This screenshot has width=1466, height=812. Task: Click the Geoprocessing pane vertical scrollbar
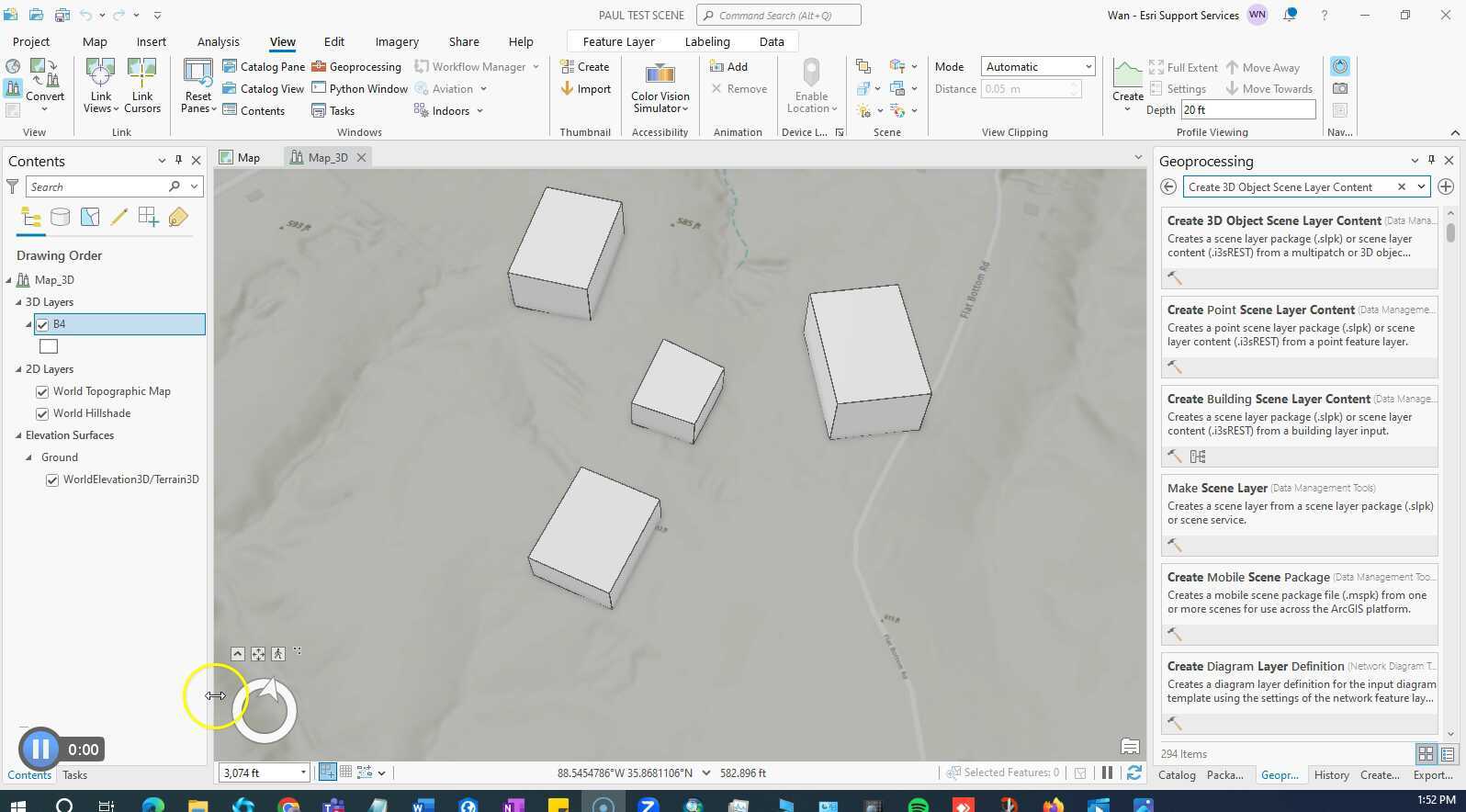click(1450, 231)
